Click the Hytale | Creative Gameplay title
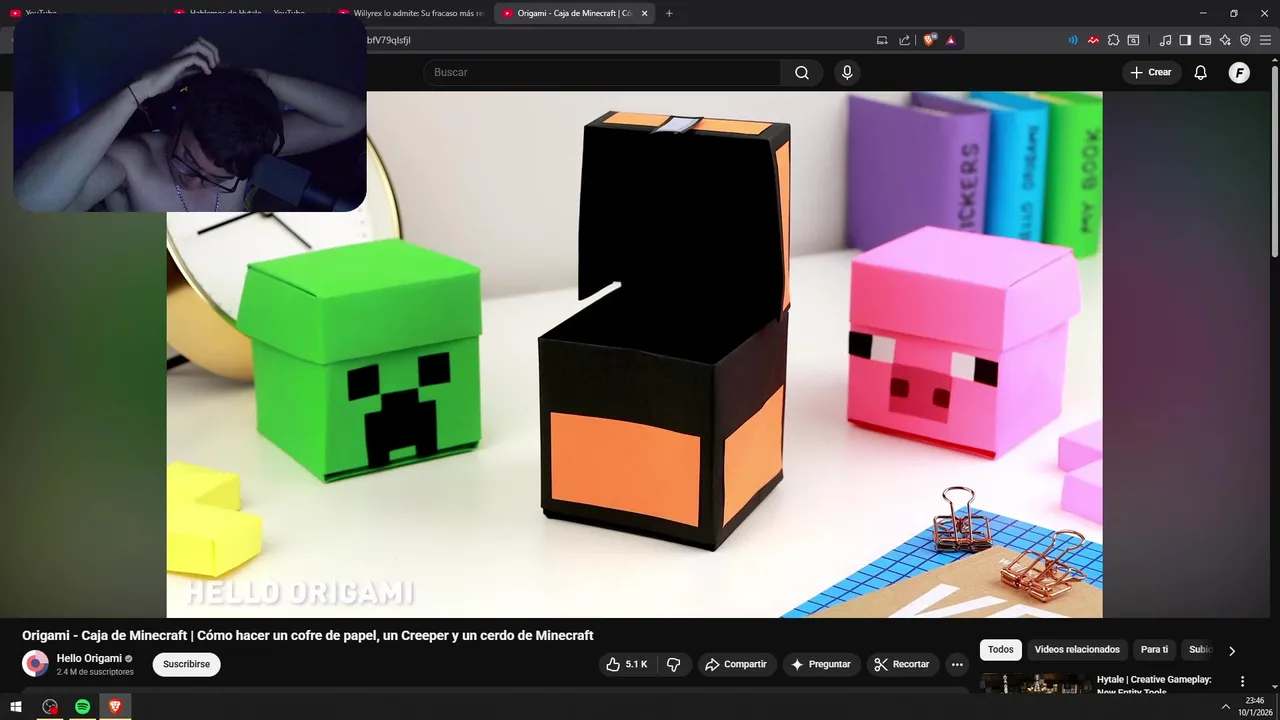1280x720 pixels. click(1154, 685)
